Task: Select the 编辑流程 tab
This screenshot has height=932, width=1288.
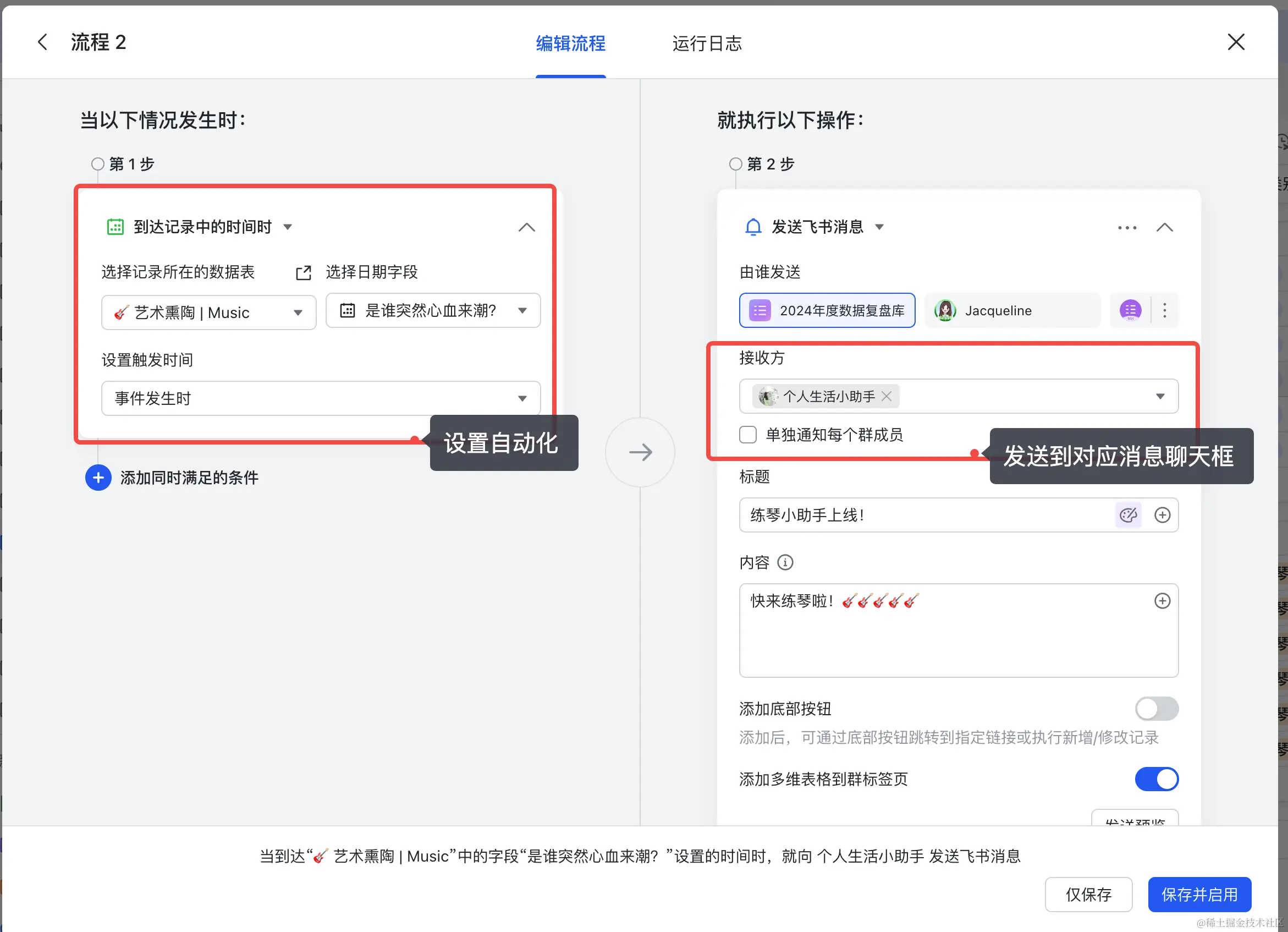Action: [570, 43]
